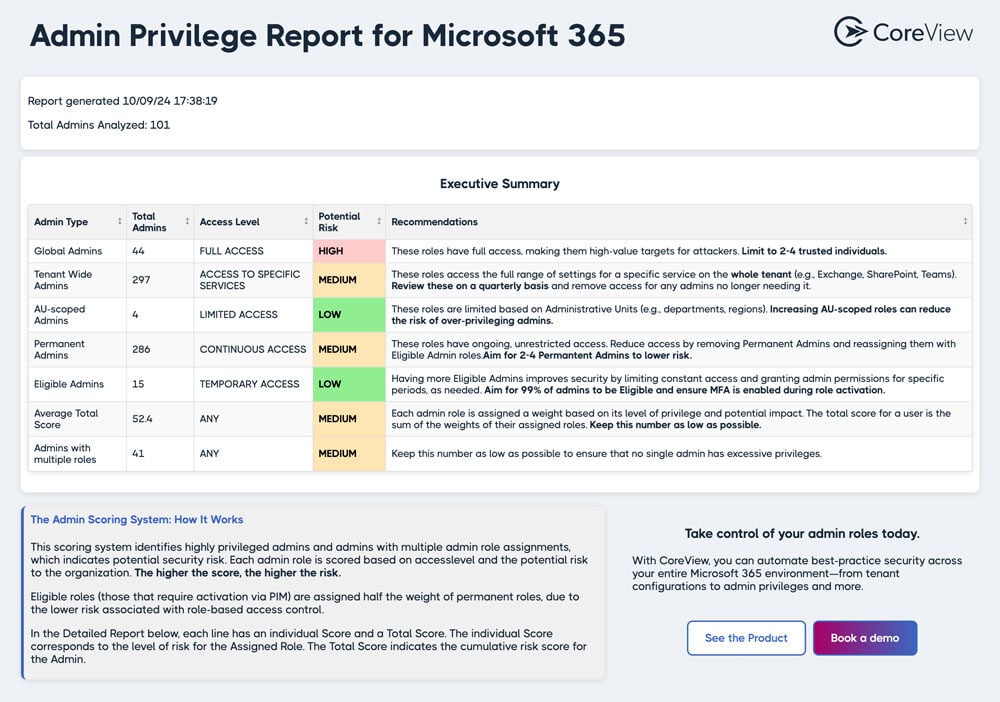
Task: Sort the Access Level column using its sort icon
Action: pos(306,221)
